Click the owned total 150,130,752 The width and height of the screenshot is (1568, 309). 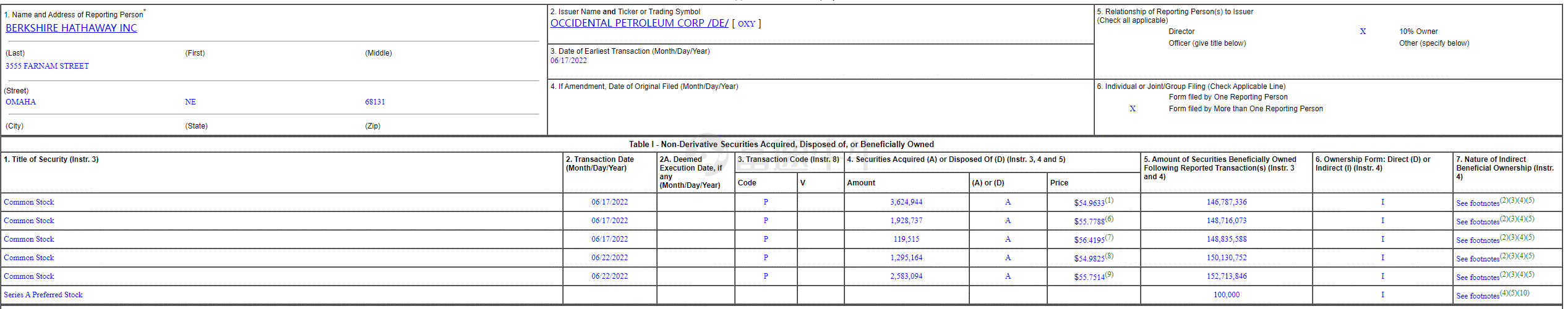pos(1227,258)
